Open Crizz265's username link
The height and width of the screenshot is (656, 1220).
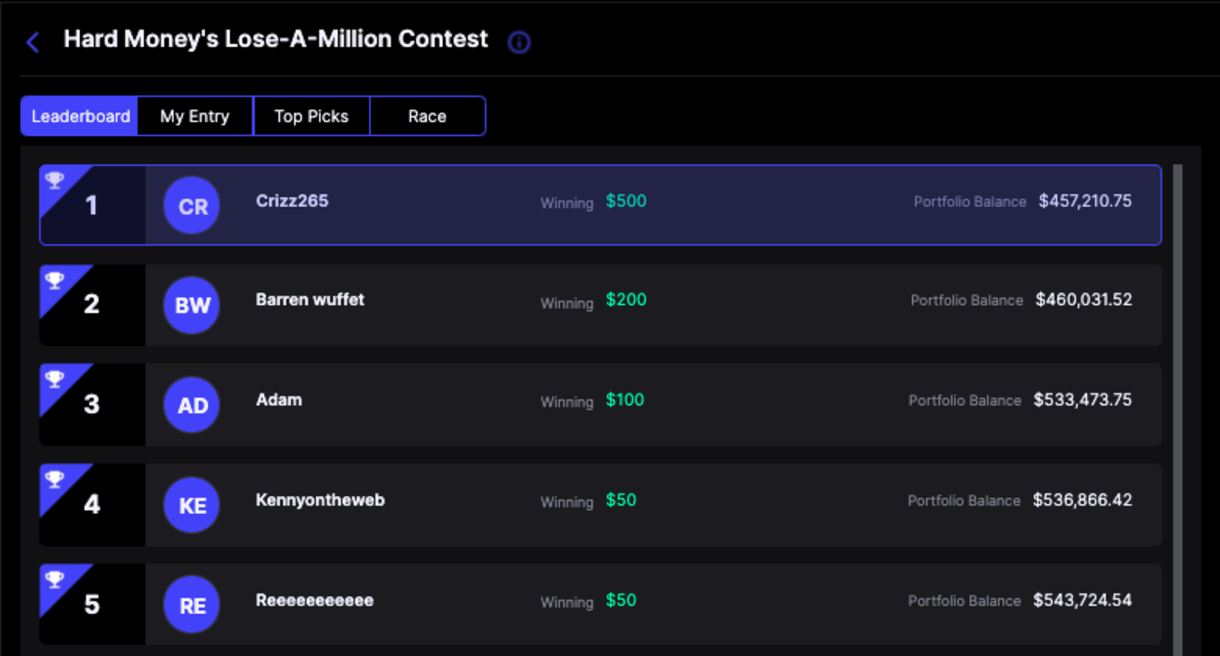pos(292,201)
